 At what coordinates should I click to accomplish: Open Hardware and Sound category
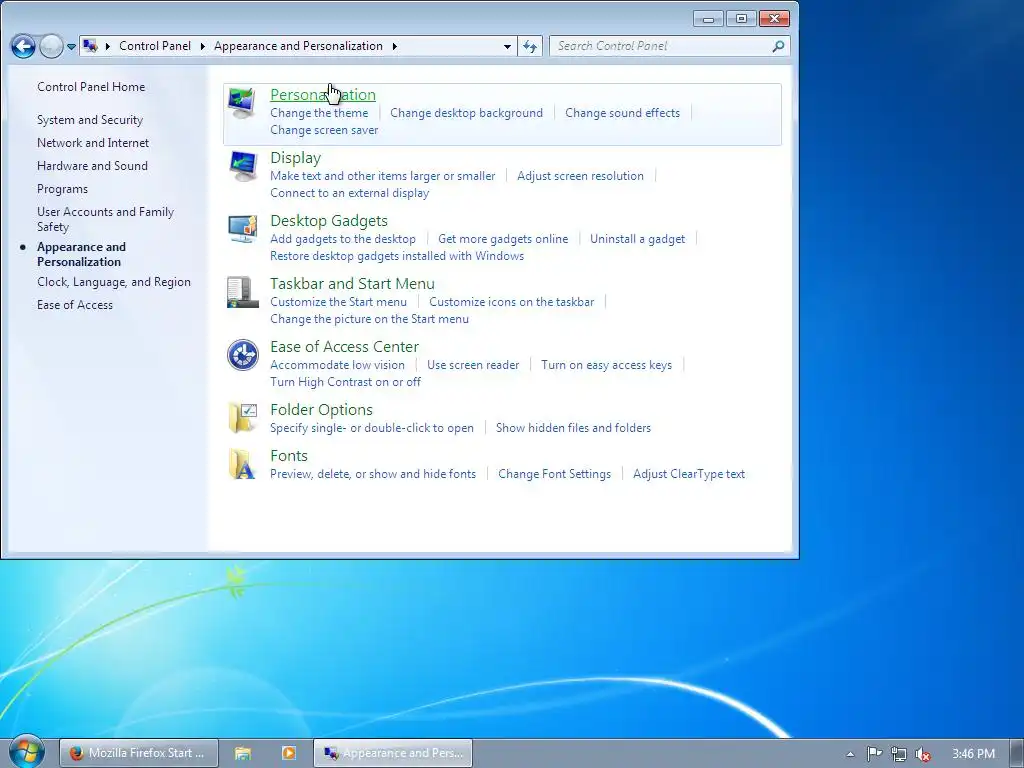[92, 166]
